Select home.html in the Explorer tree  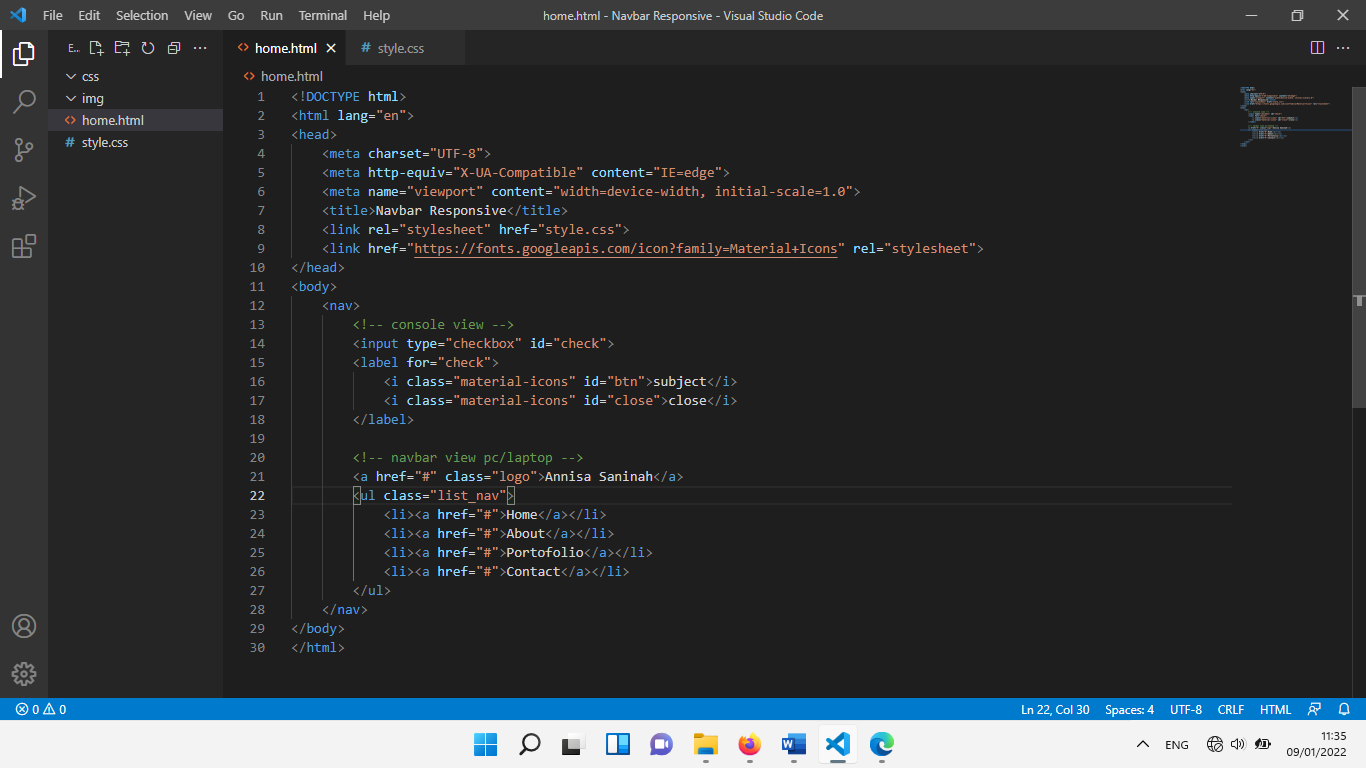(135, 120)
